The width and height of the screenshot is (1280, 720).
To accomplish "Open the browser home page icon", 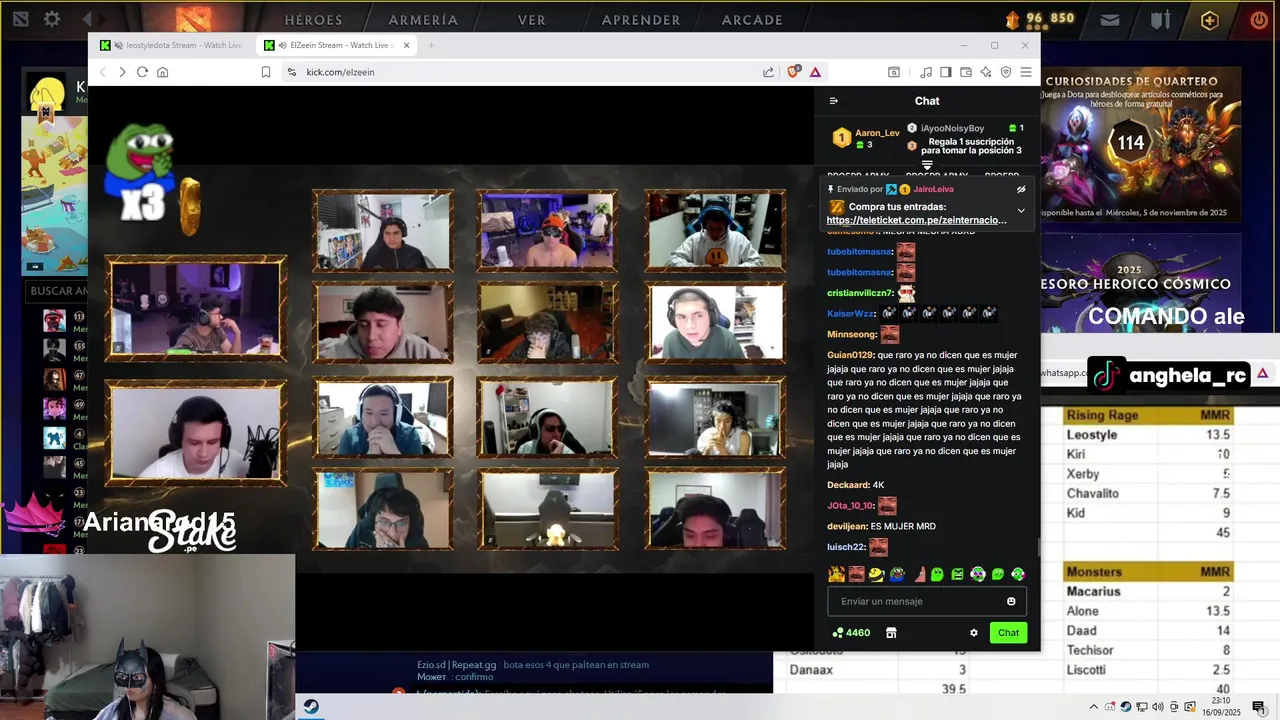I will click(163, 72).
